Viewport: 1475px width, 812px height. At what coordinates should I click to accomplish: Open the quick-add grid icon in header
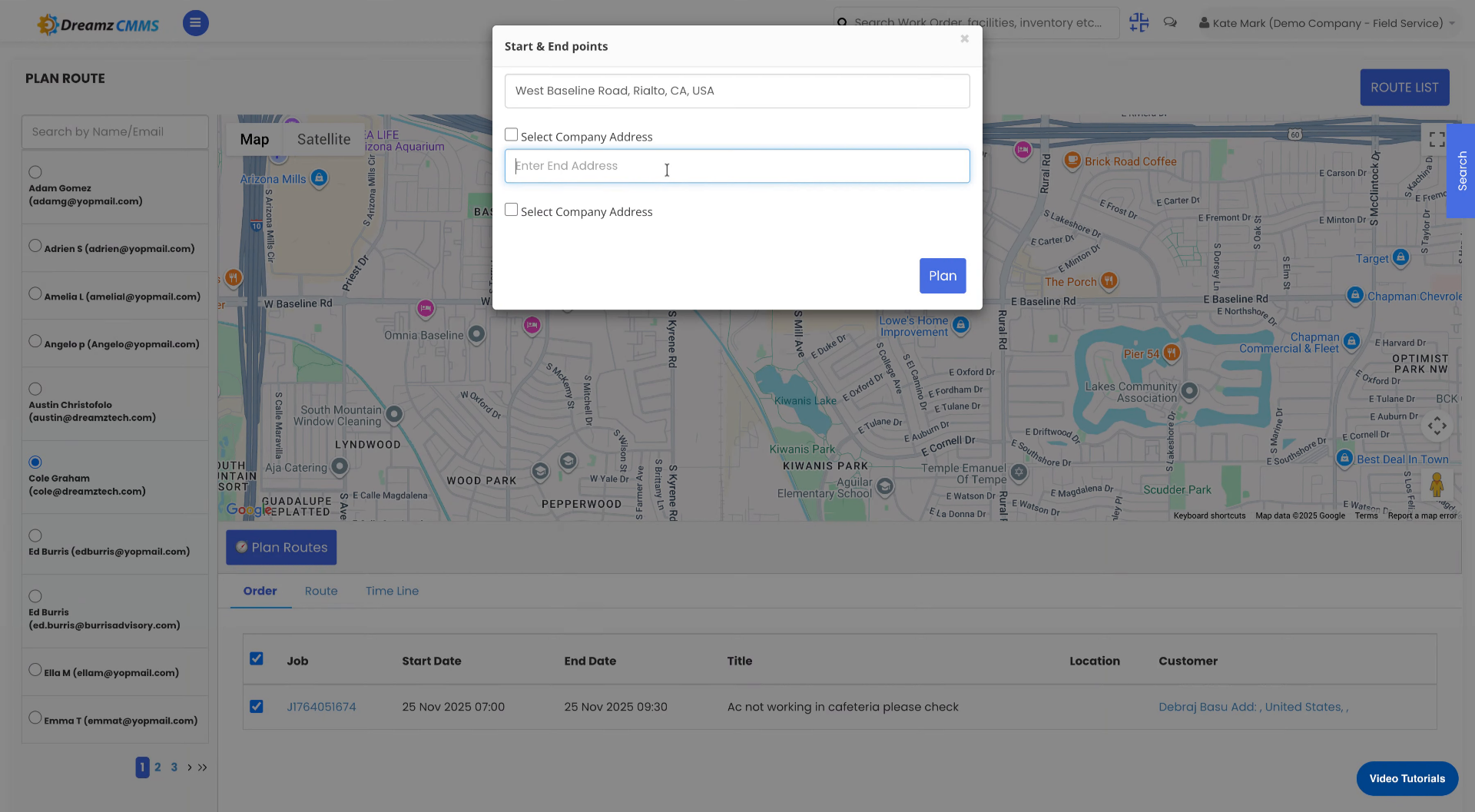(x=1139, y=23)
